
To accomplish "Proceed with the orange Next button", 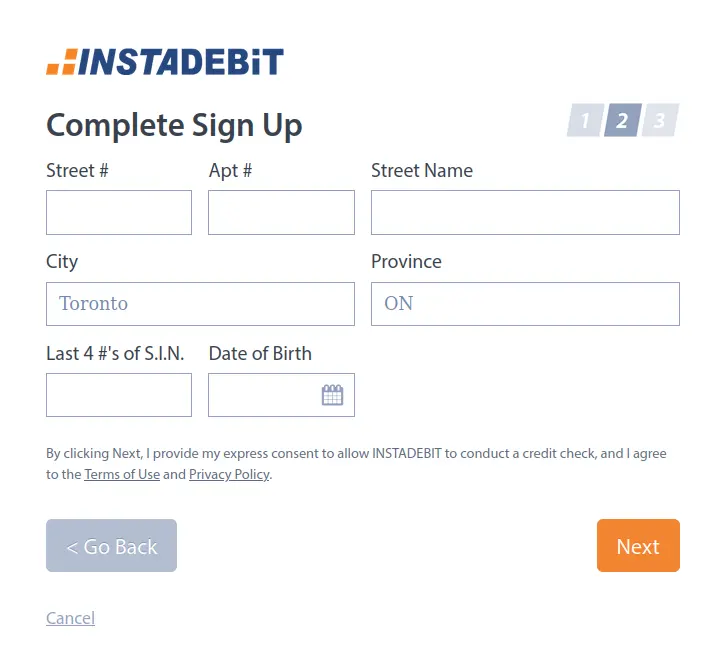I will 638,545.
